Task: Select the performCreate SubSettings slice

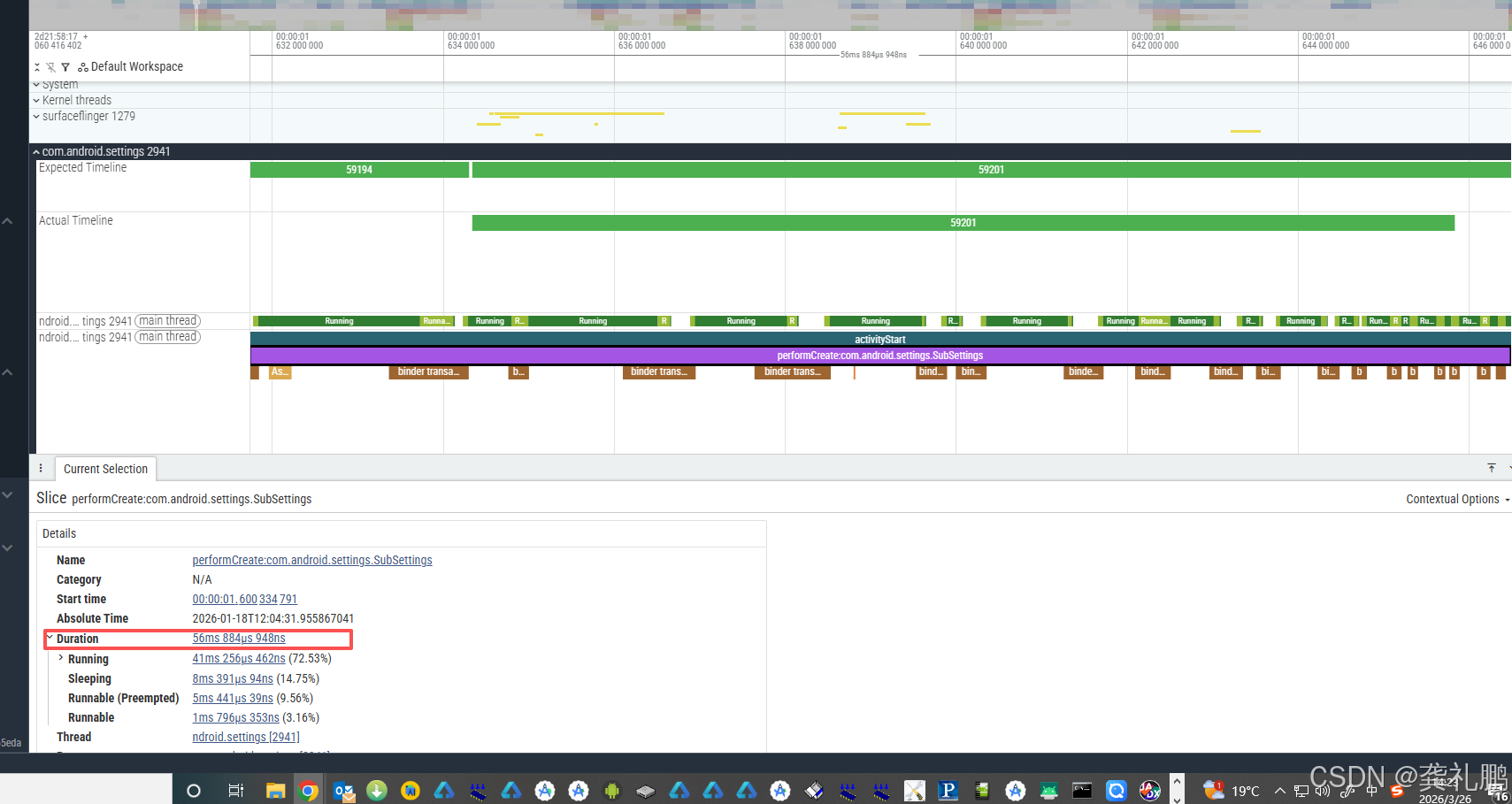Action: (880, 356)
